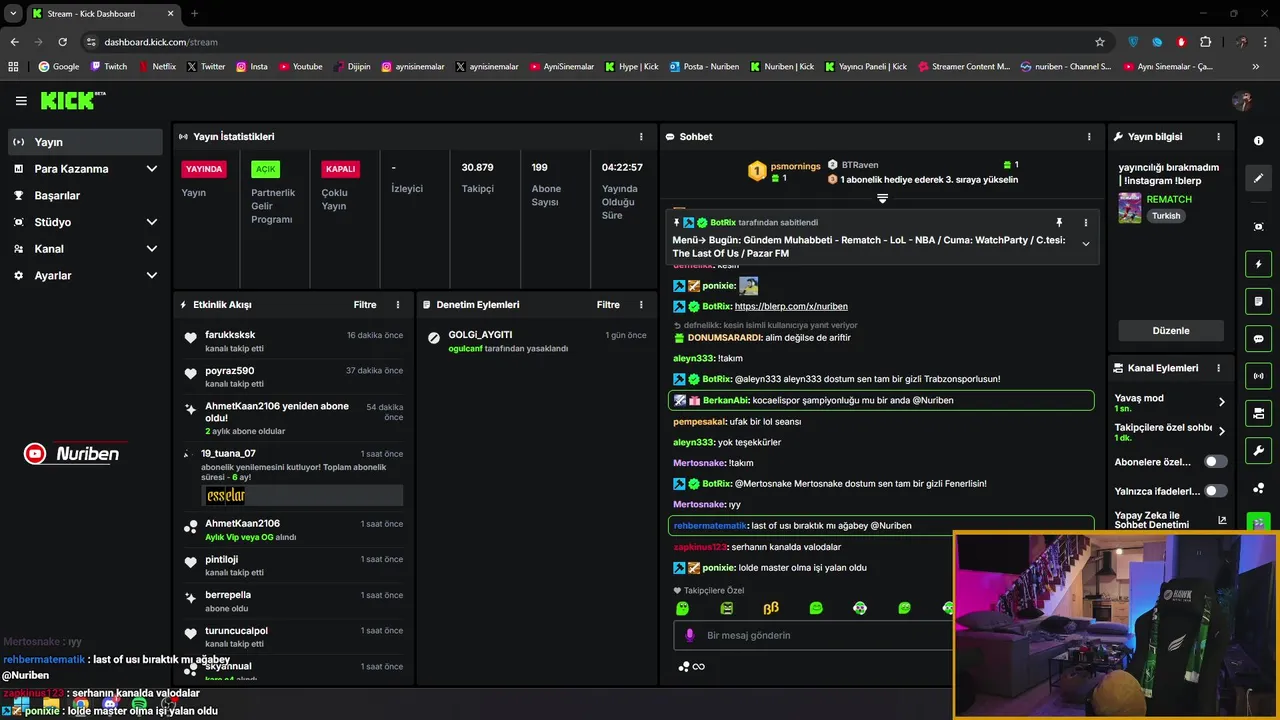Click the Düzenle button in Yayın bilgisi
This screenshot has width=1280, height=720.
[1171, 331]
